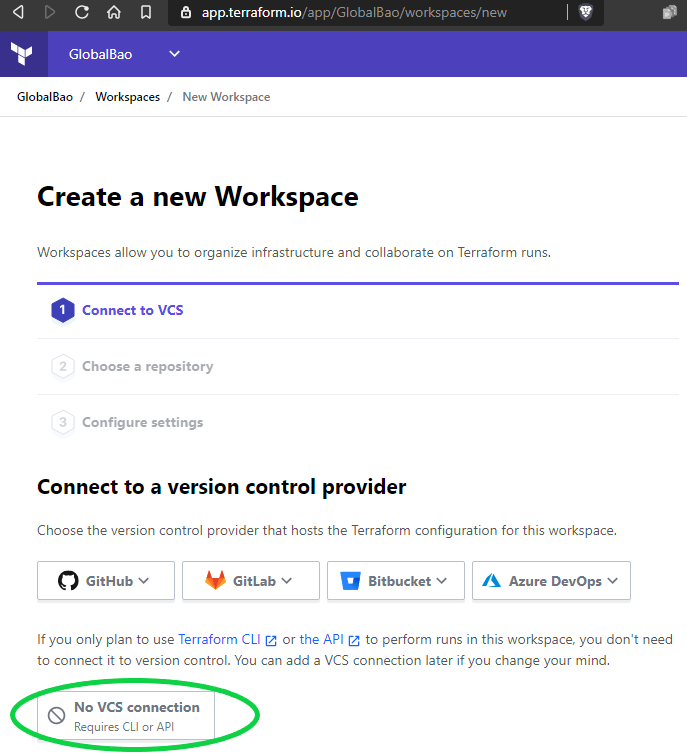Click the prohibited circle icon for No VCS
This screenshot has width=687, height=753.
(56, 716)
